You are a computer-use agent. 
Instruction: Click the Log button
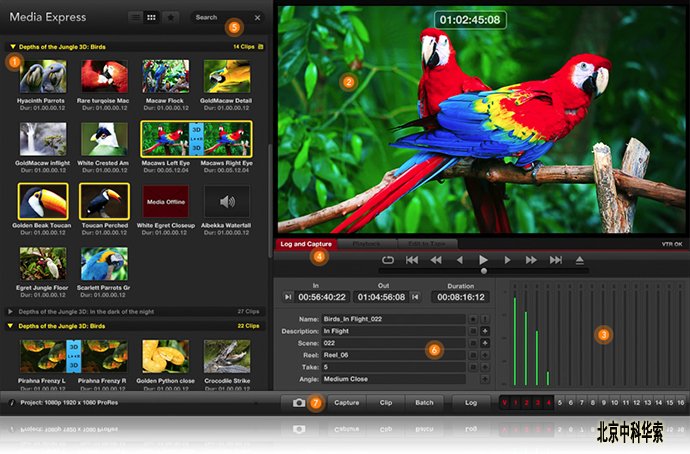tap(471, 403)
